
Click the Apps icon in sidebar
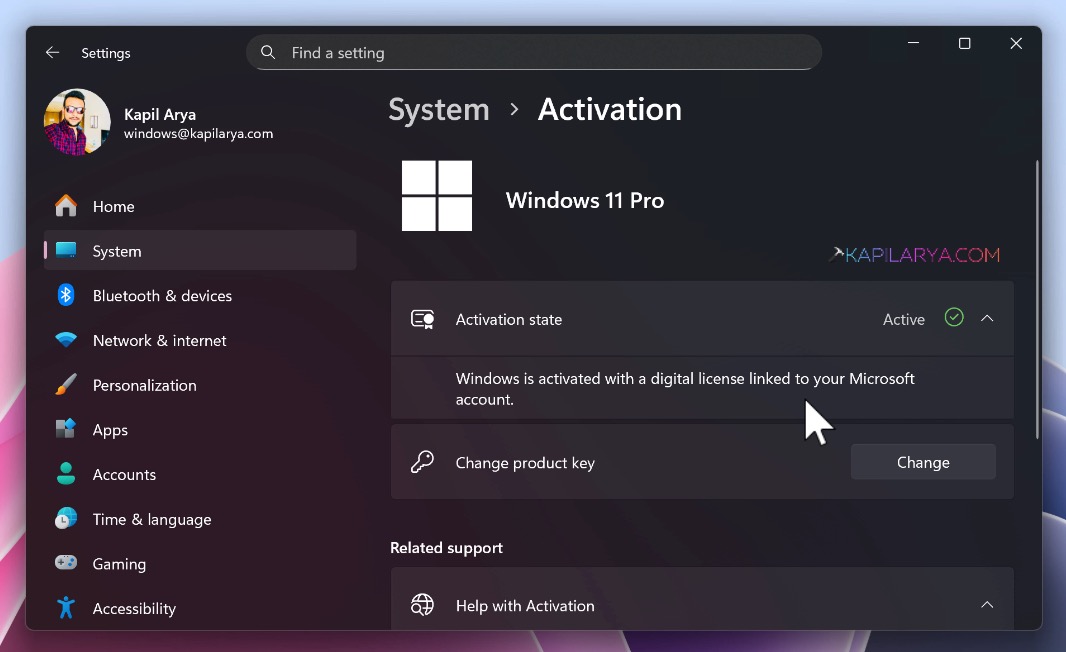tap(66, 429)
